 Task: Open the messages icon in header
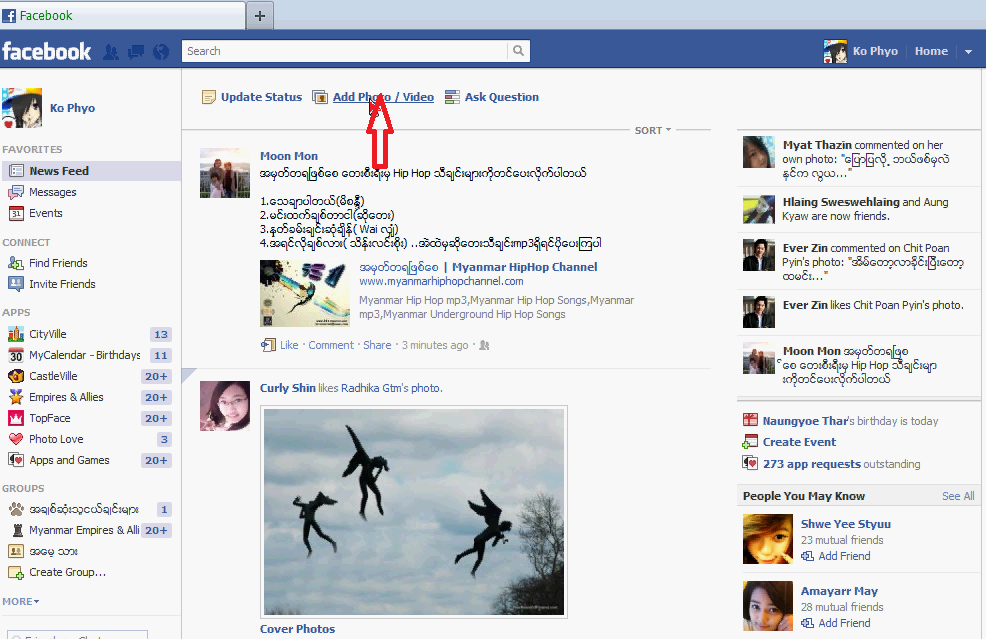click(136, 52)
